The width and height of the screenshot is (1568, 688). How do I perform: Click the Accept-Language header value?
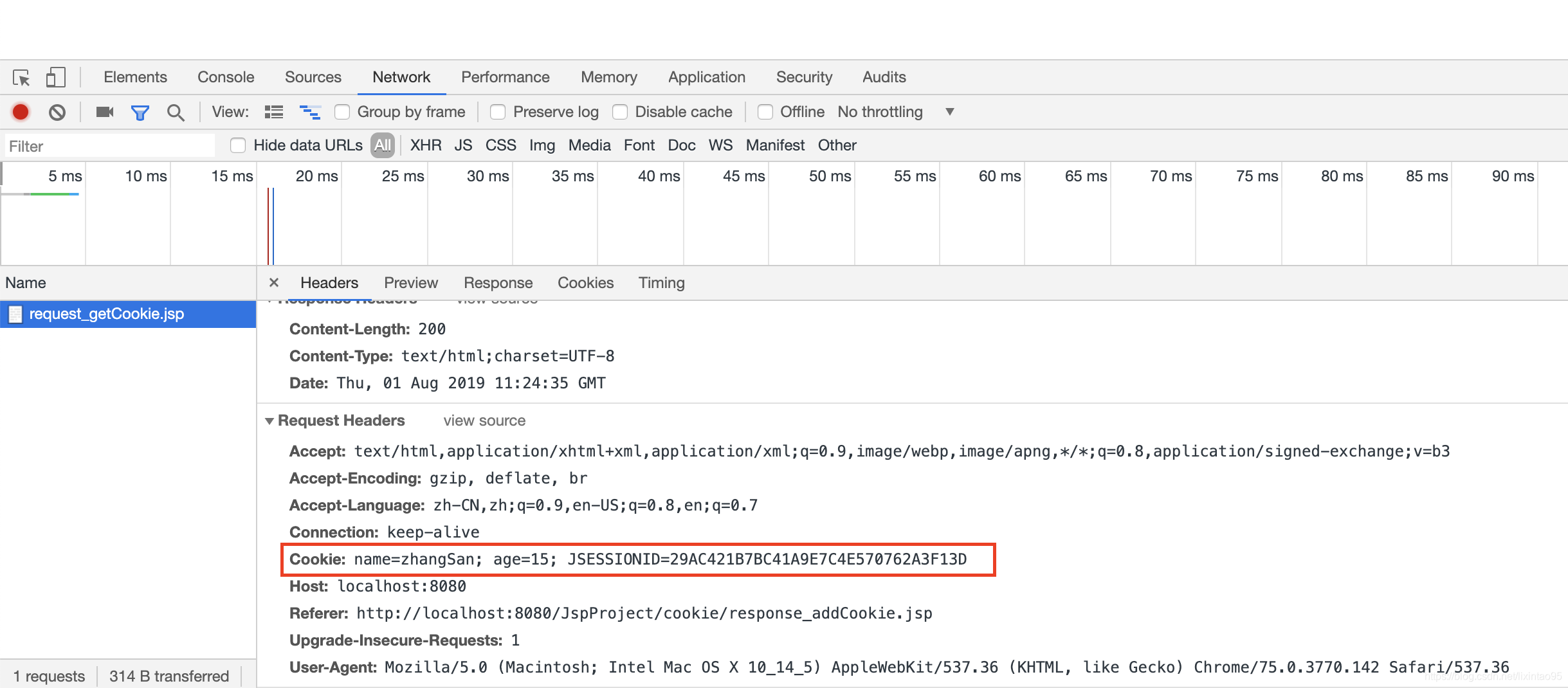595,505
